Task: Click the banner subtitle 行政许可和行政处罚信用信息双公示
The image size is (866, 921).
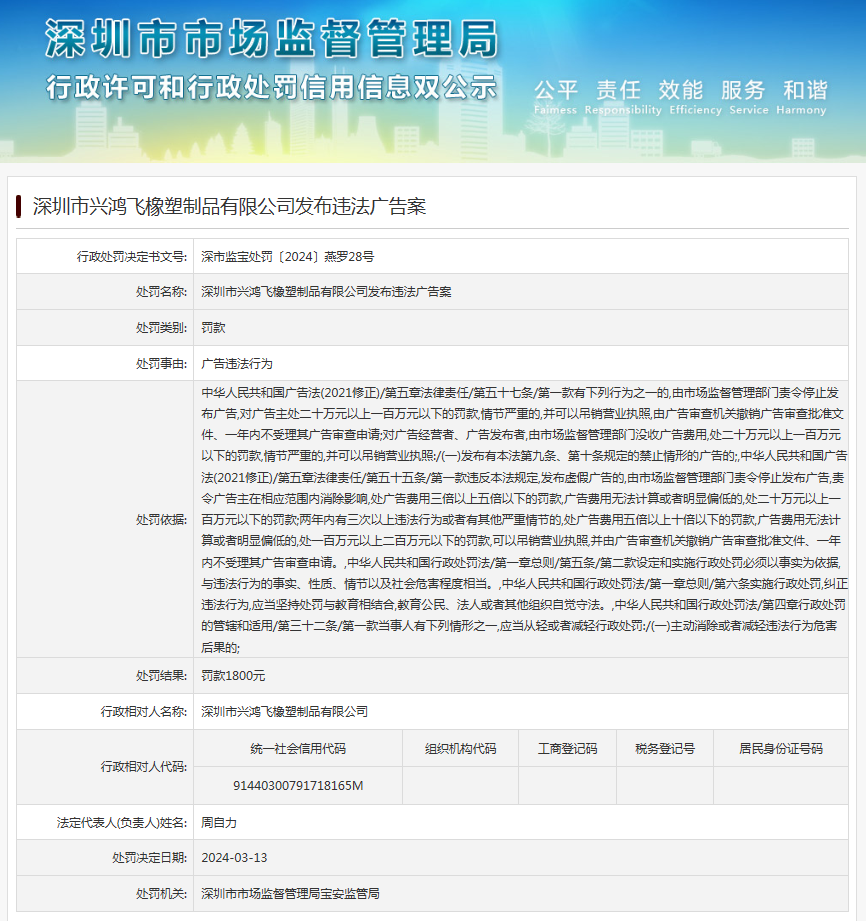Action: (271, 88)
